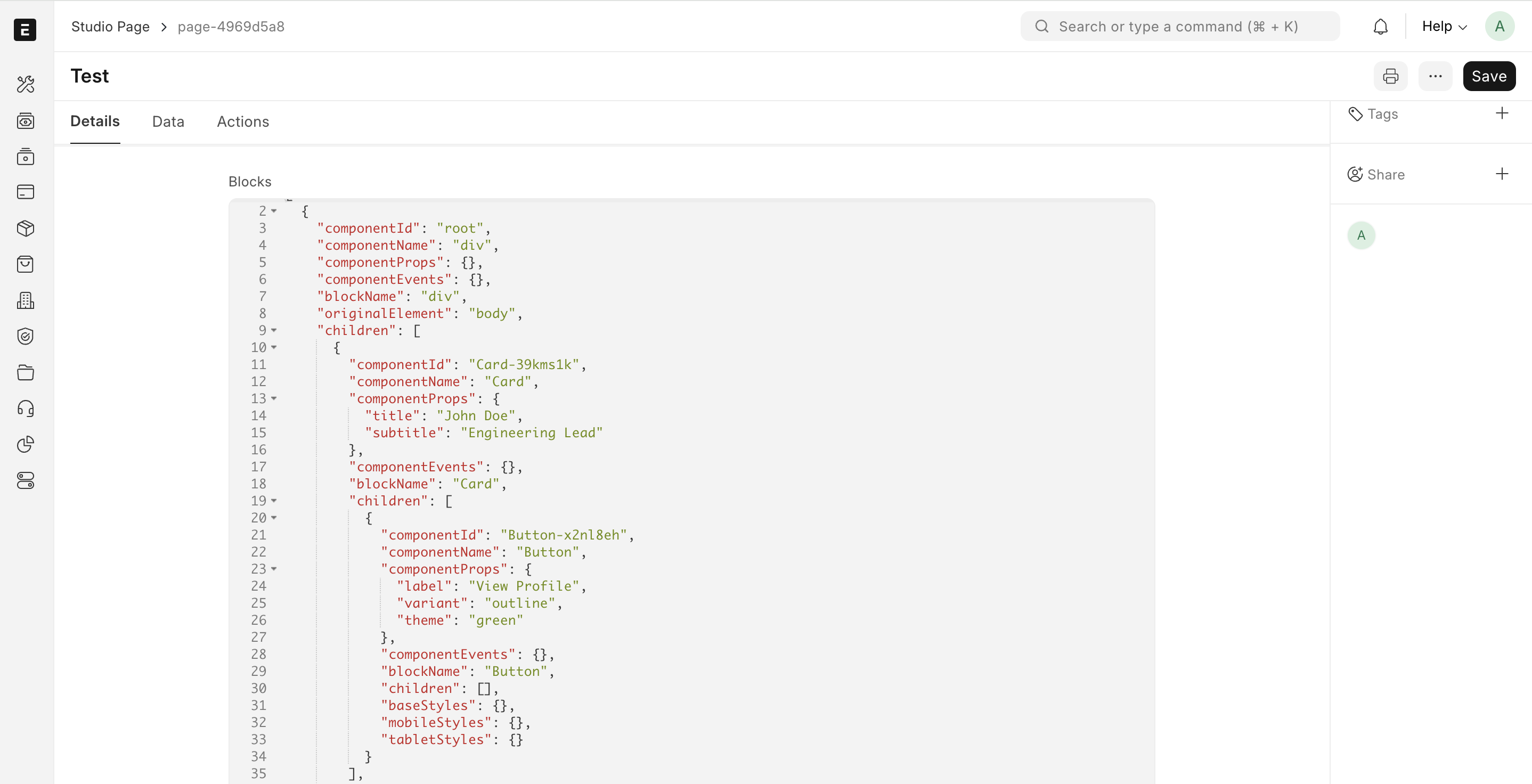
Task: Collapse the Button object fold at line 20
Action: (274, 518)
